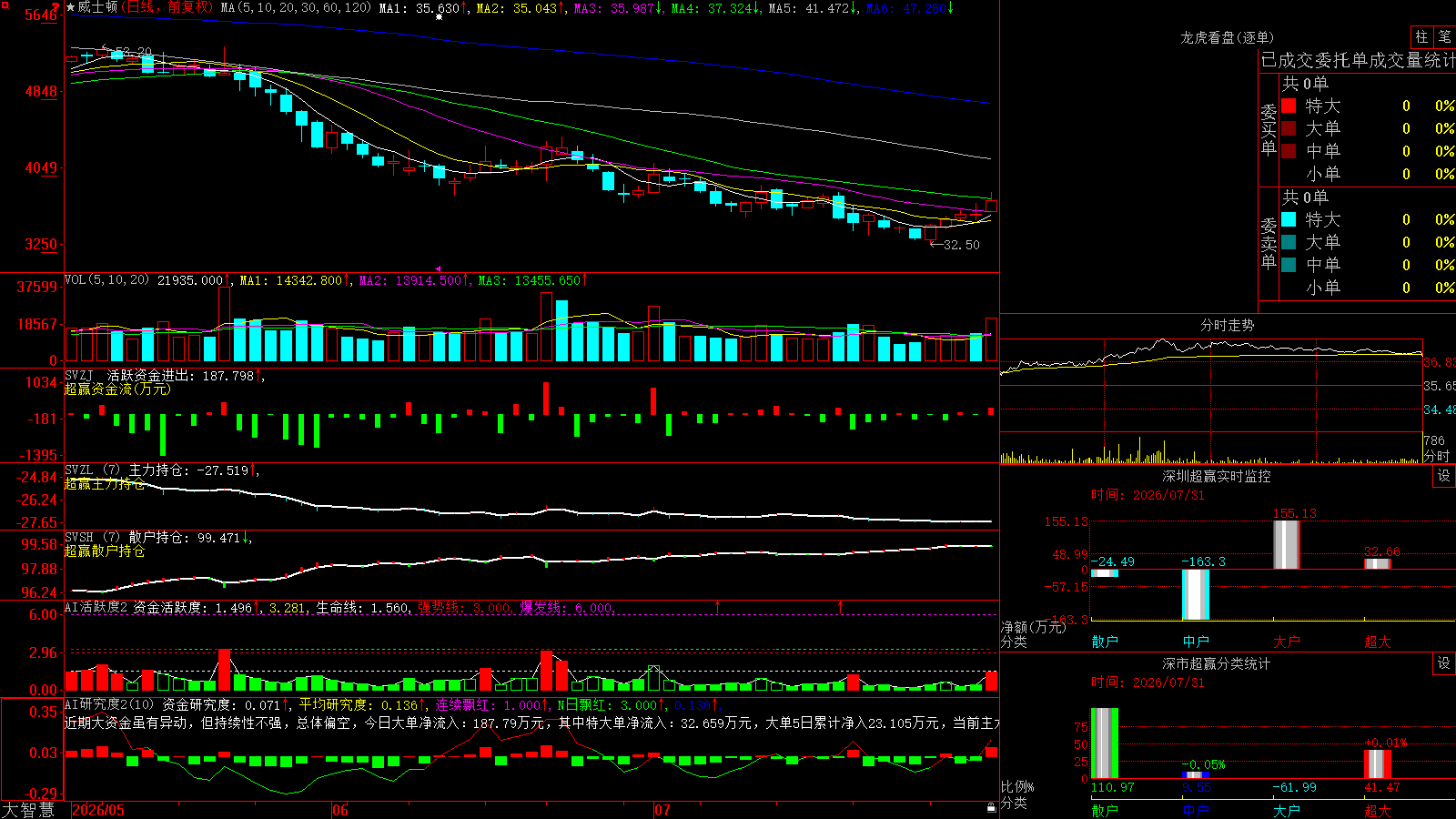The height and width of the screenshot is (819, 1456).
Task: Click the SVSH (7) 散户持仓 indicator label
Action: pos(126,538)
